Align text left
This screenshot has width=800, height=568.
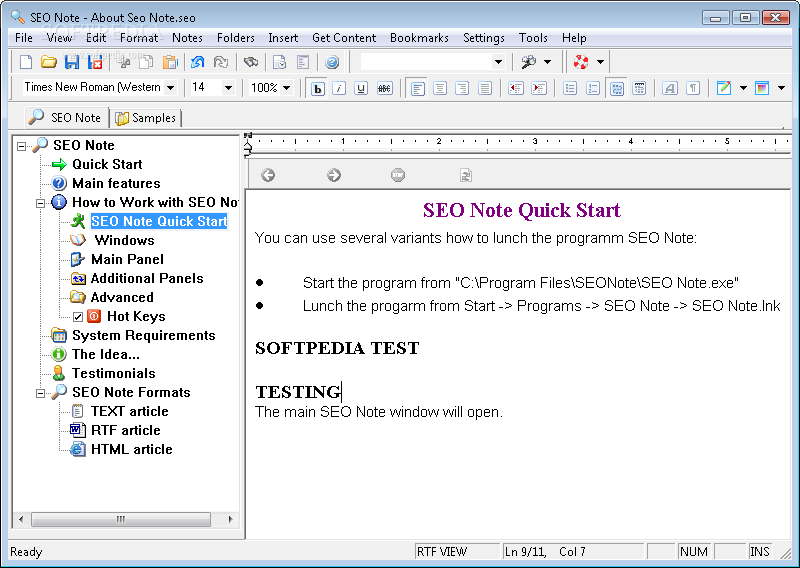[x=417, y=88]
